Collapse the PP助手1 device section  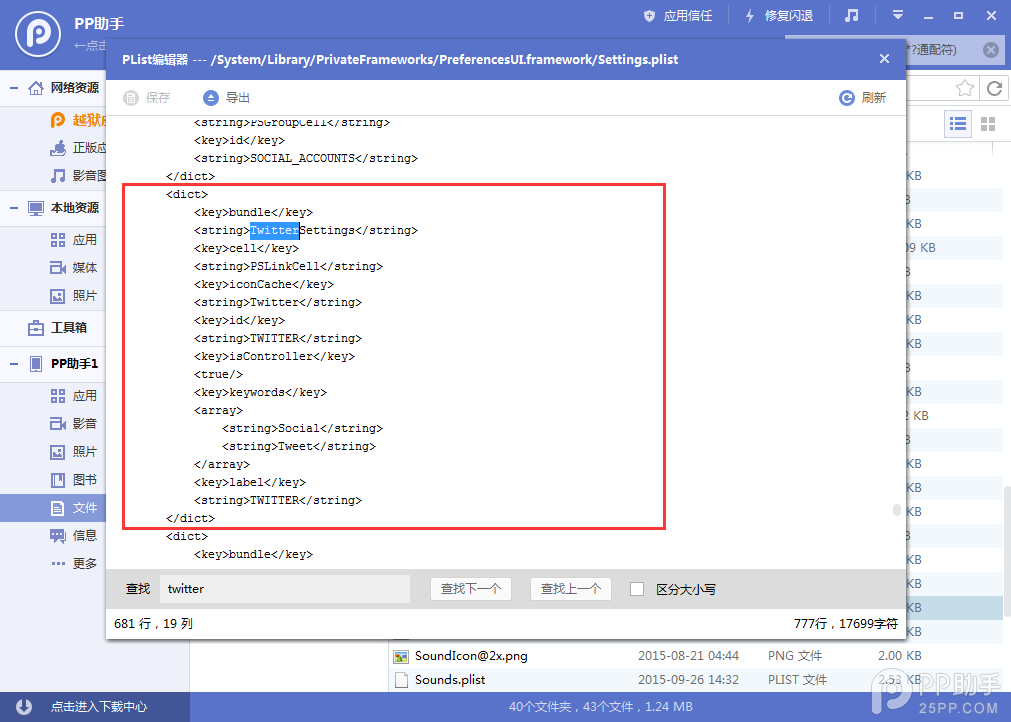(14, 364)
